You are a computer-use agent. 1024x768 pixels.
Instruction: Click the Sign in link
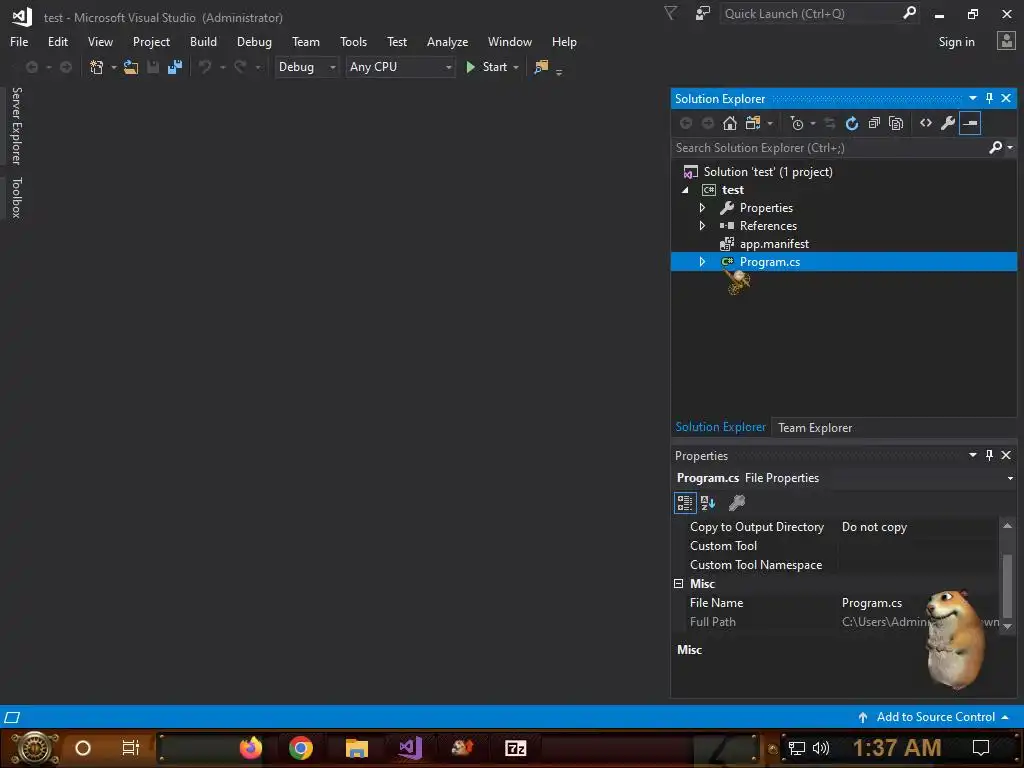pos(956,42)
